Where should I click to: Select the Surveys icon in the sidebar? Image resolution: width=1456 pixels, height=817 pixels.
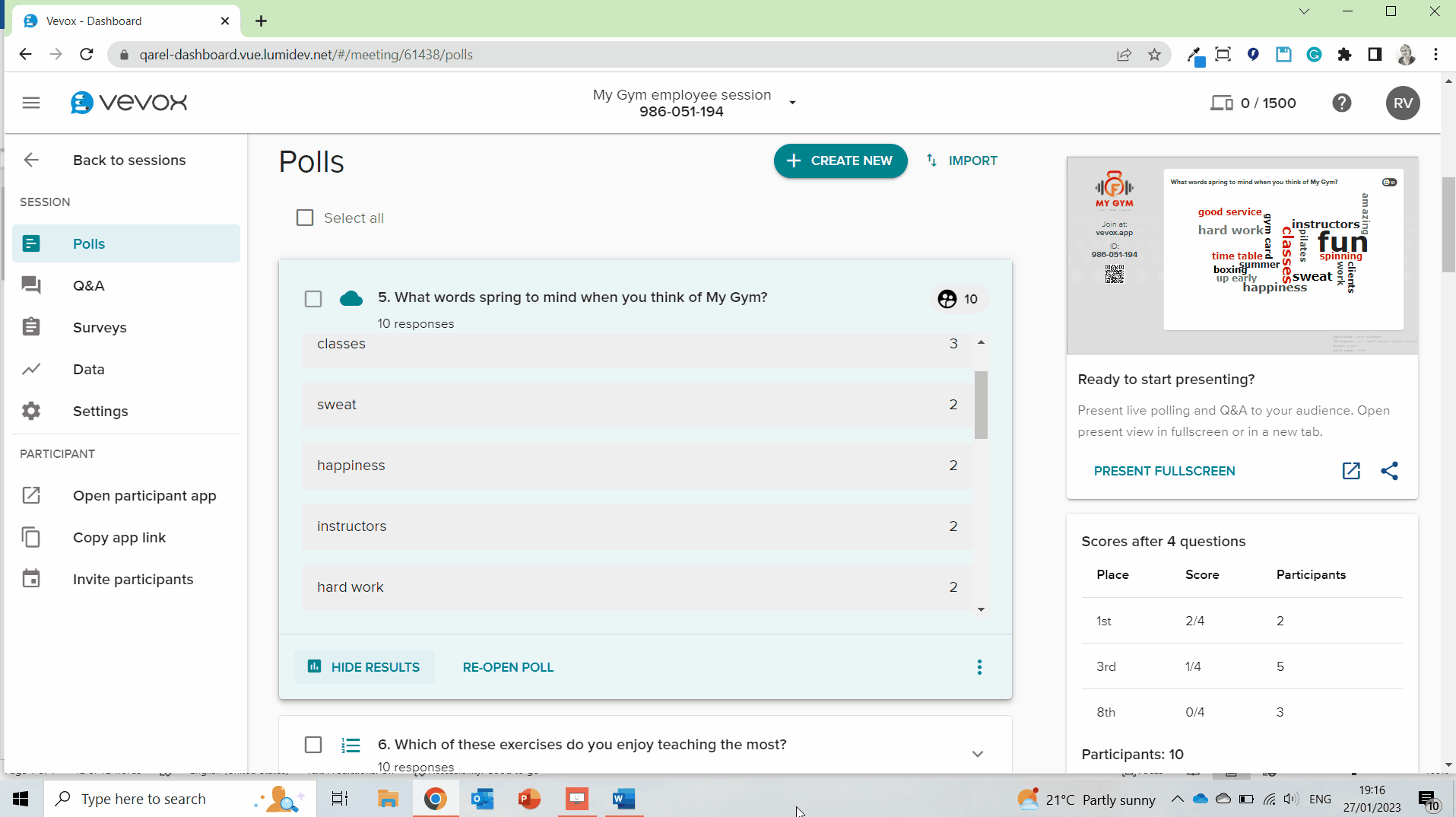(x=31, y=327)
